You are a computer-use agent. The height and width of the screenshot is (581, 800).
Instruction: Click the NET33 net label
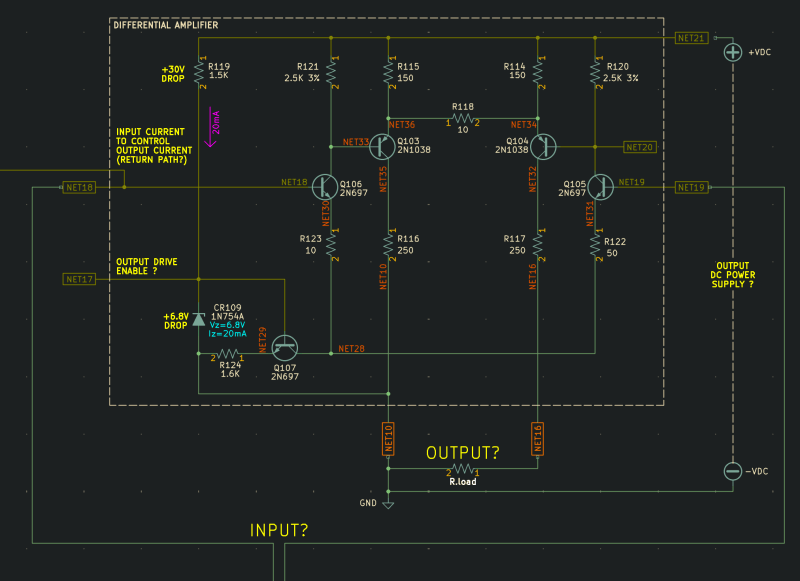coord(356,142)
